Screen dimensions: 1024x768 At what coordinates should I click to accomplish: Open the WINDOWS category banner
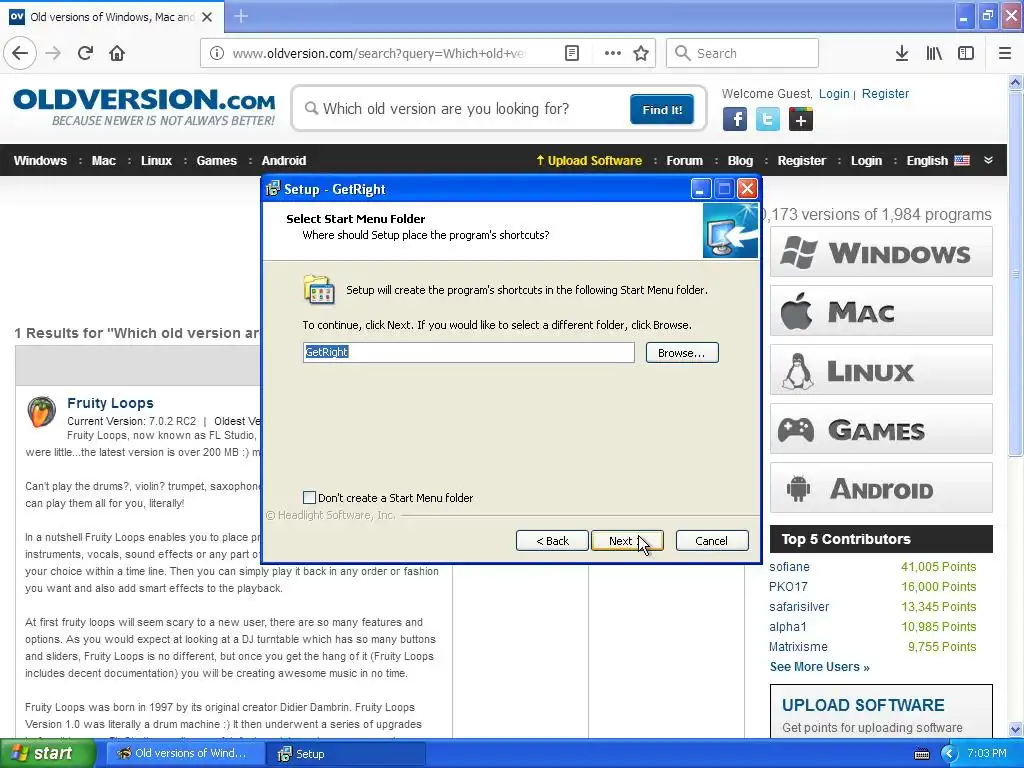881,252
